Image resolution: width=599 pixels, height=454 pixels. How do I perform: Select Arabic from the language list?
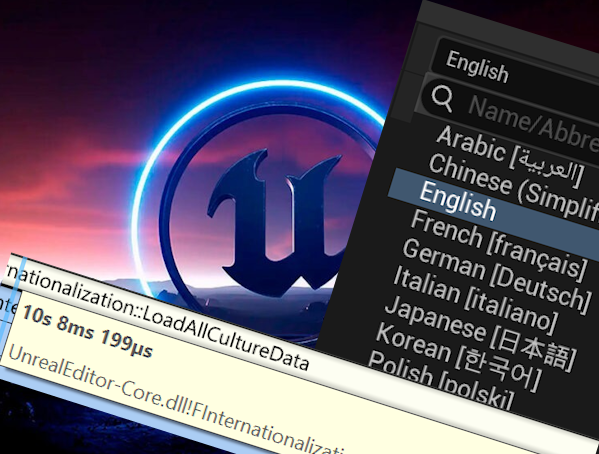point(510,156)
